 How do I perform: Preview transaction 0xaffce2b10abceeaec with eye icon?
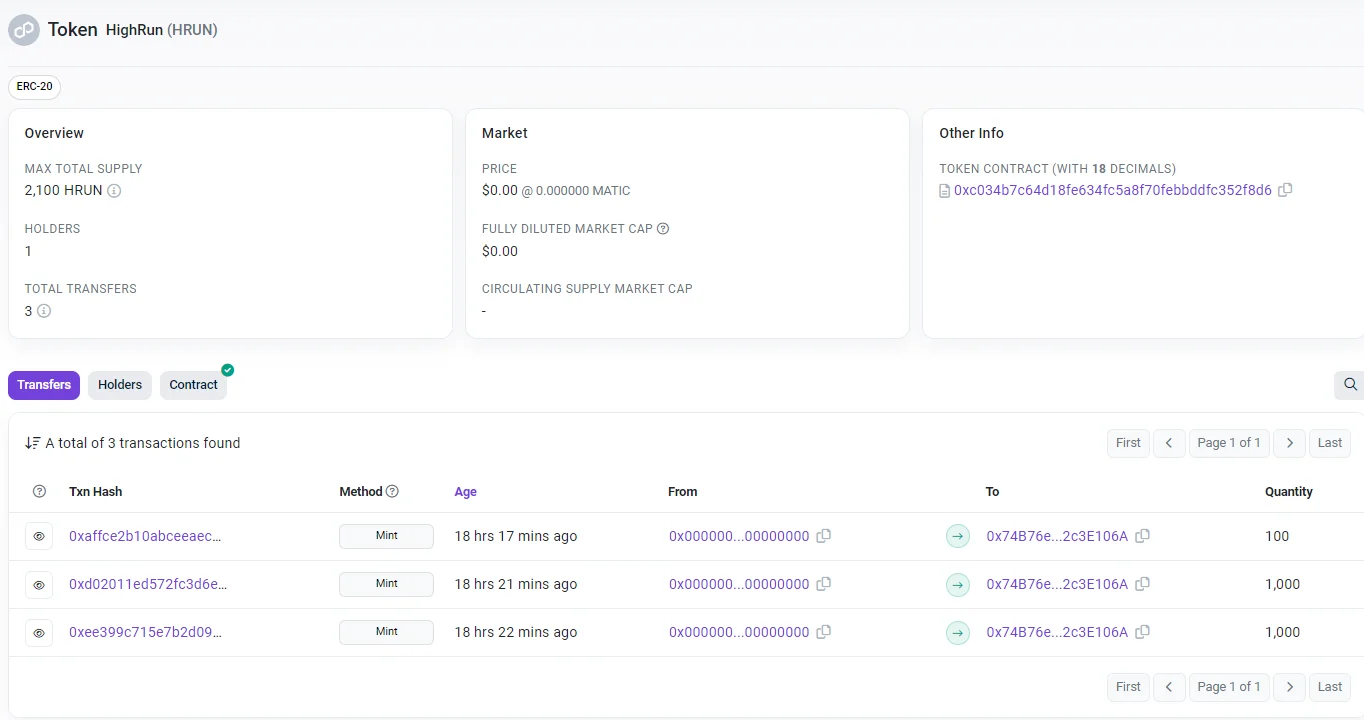coord(39,537)
